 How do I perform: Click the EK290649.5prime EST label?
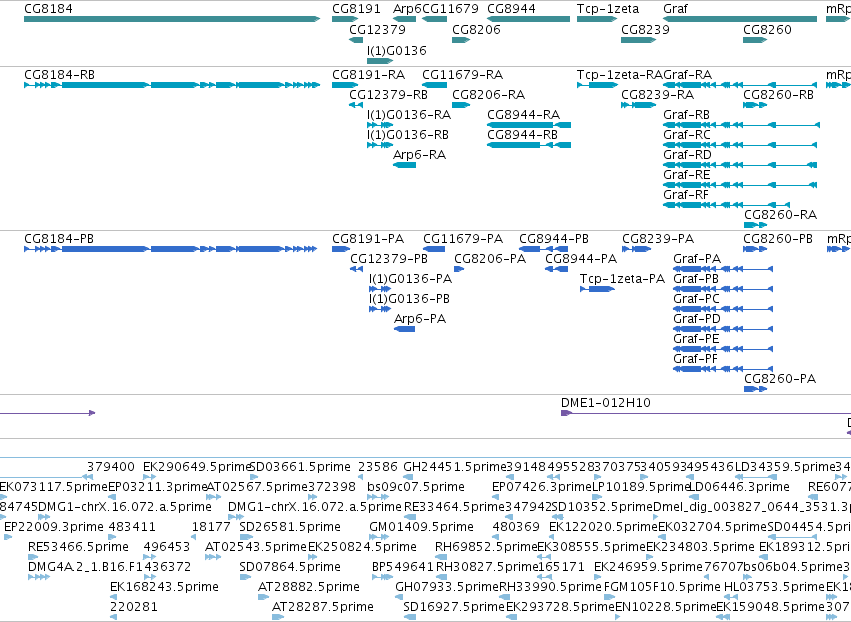tap(196, 467)
